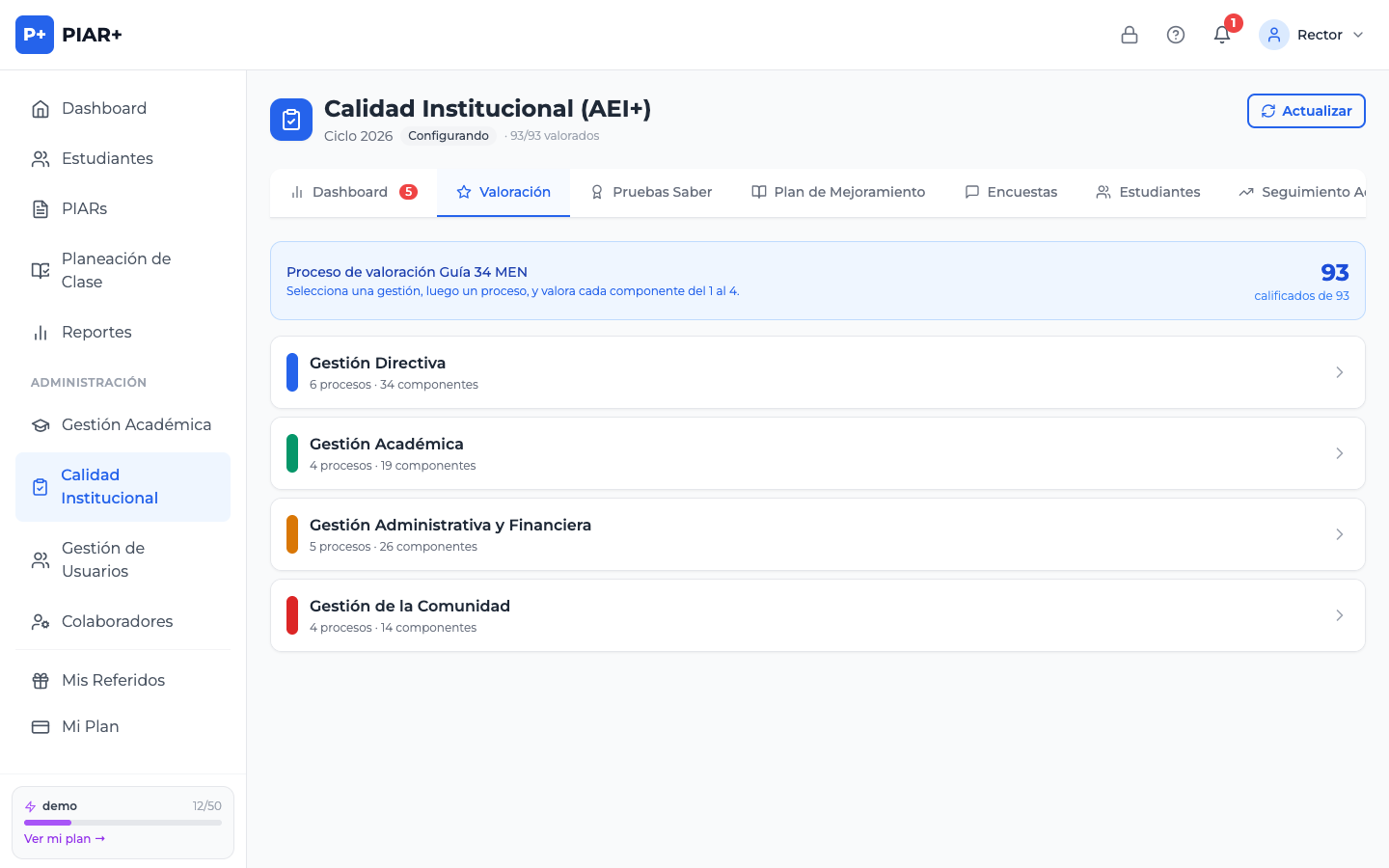1389x868 pixels.
Task: Expand Gestión Administrativa y Financiera chevron
Action: 1340,534
